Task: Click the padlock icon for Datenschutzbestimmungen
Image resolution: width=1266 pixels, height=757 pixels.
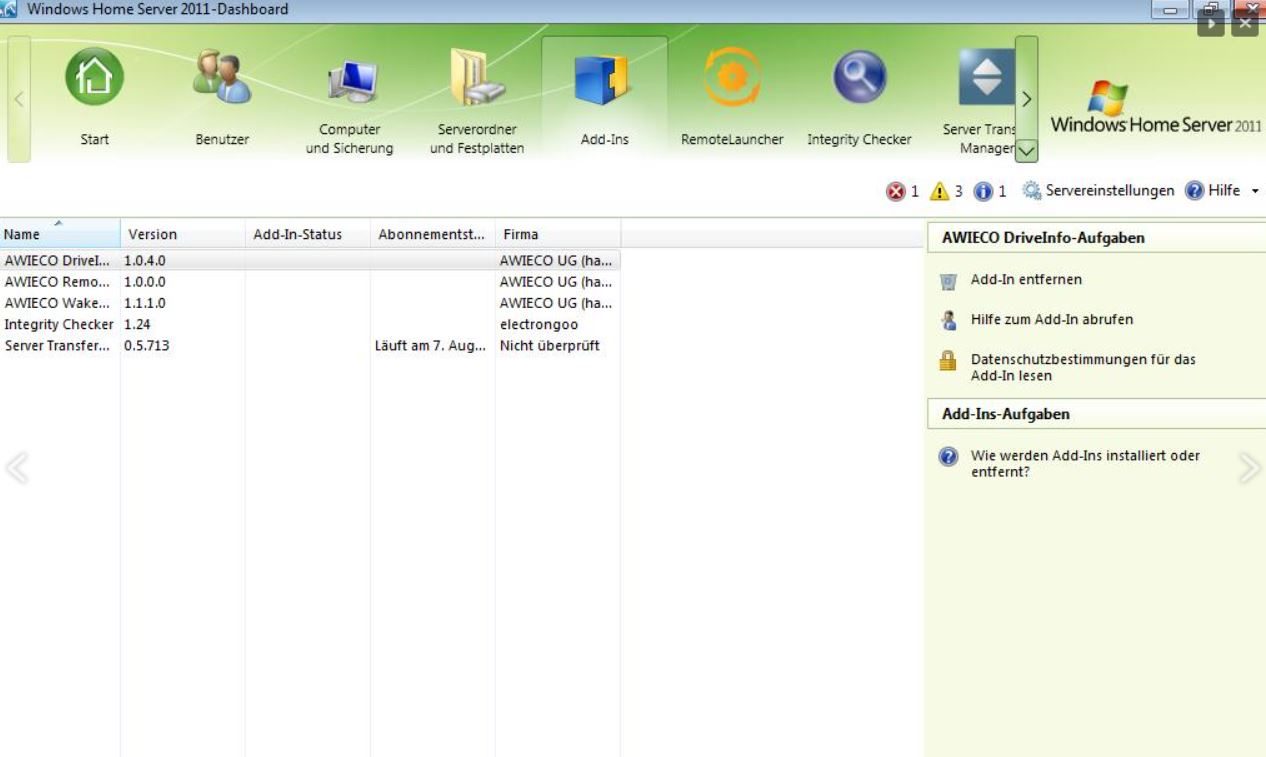Action: tap(948, 360)
